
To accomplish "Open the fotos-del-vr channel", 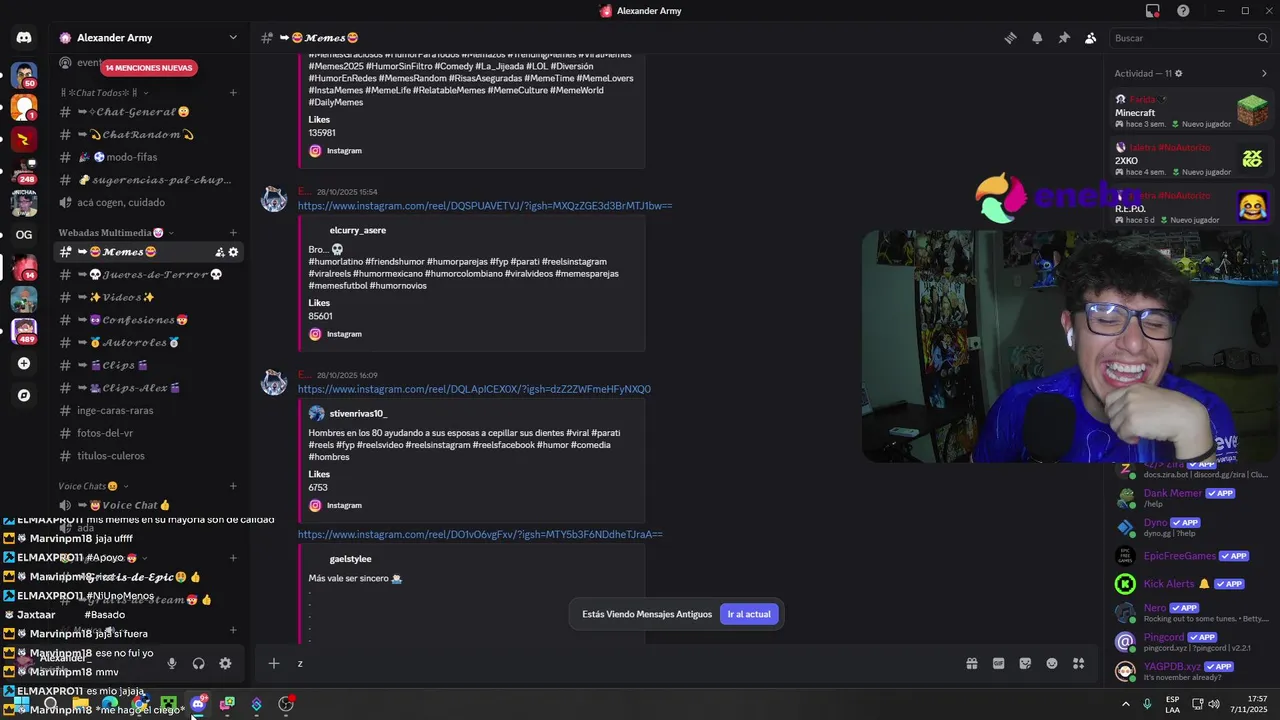I will (x=148, y=433).
